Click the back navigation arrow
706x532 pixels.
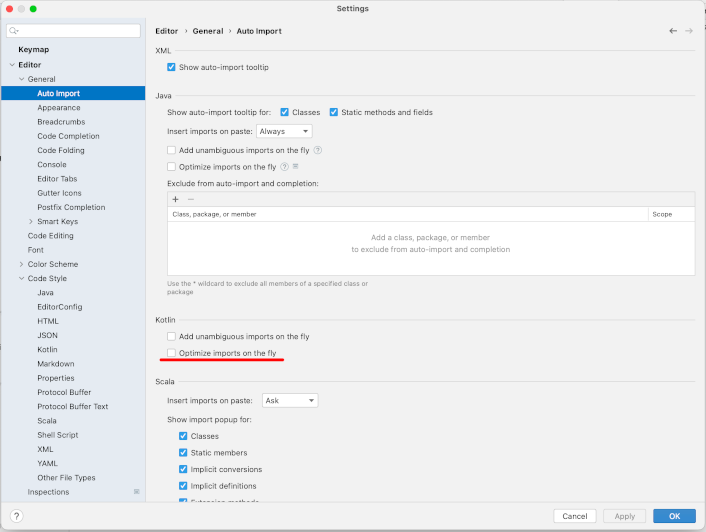point(673,31)
